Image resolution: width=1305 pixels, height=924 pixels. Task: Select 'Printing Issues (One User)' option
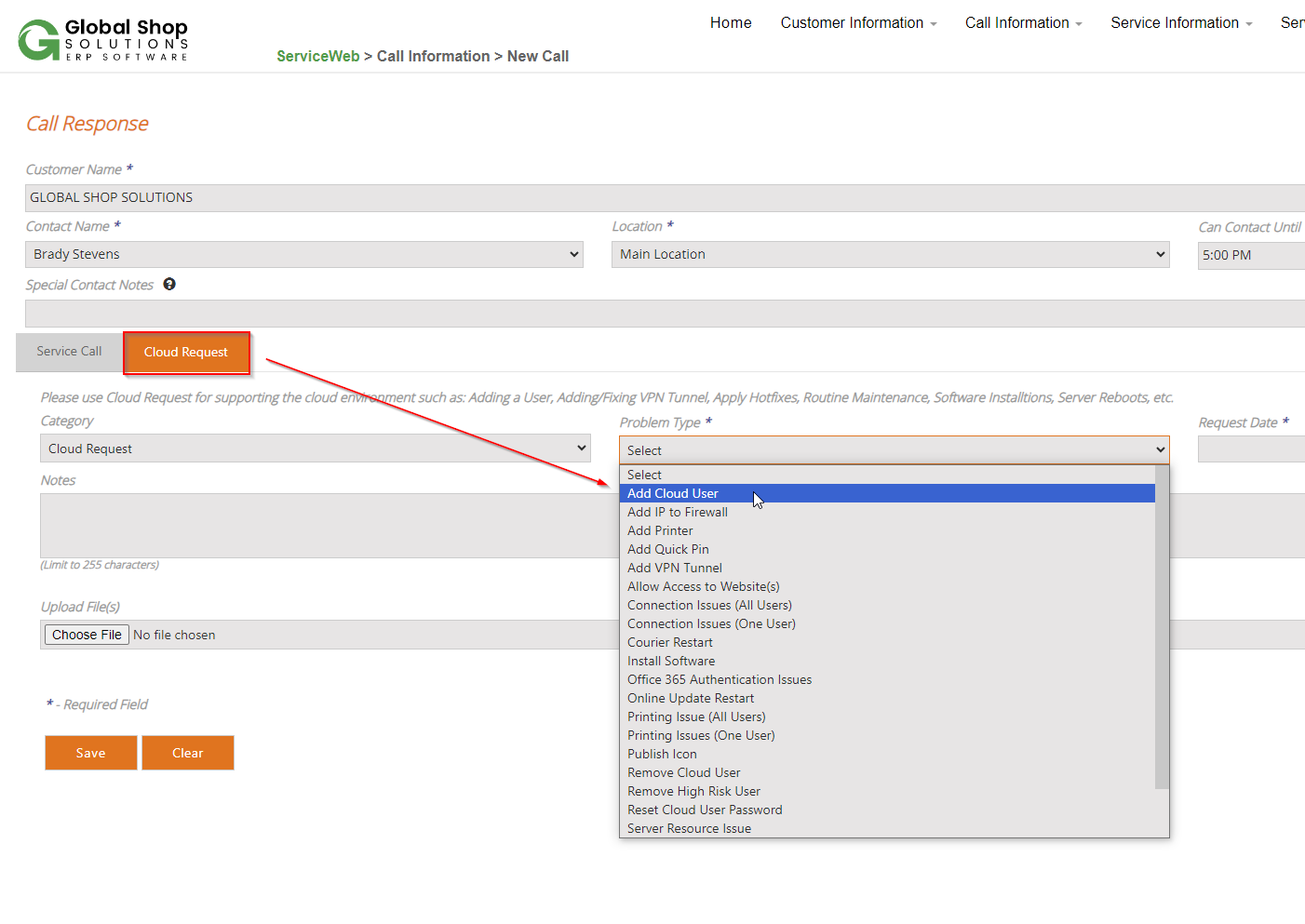point(887,735)
